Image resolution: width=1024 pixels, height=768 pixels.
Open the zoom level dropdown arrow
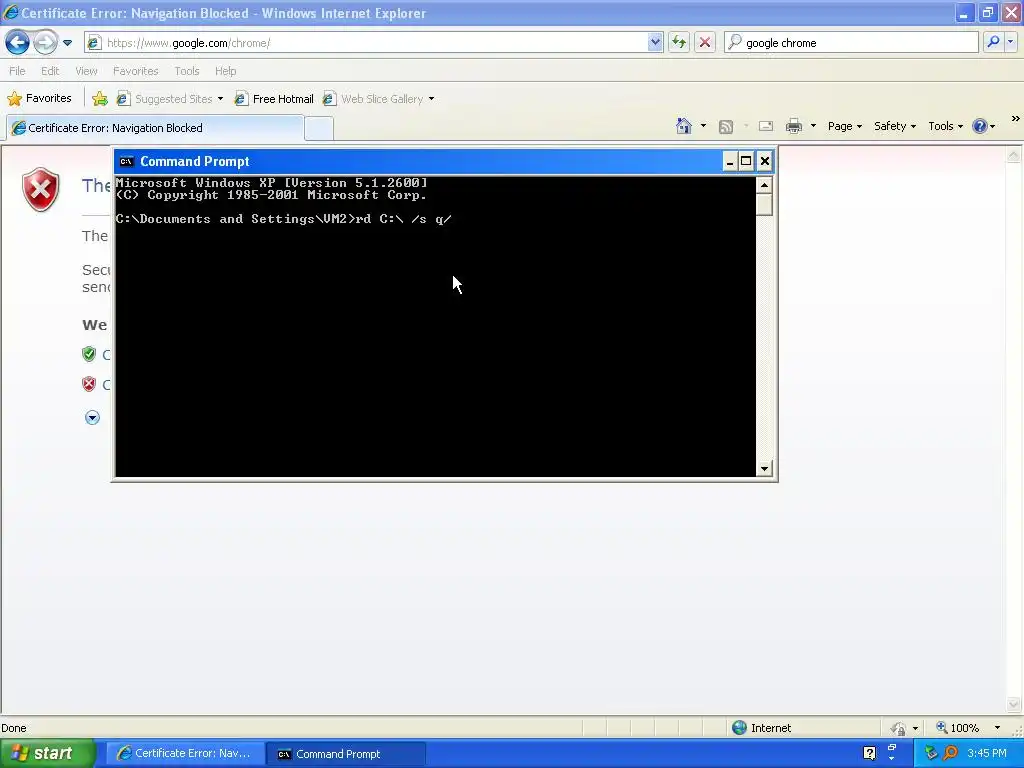(x=997, y=728)
